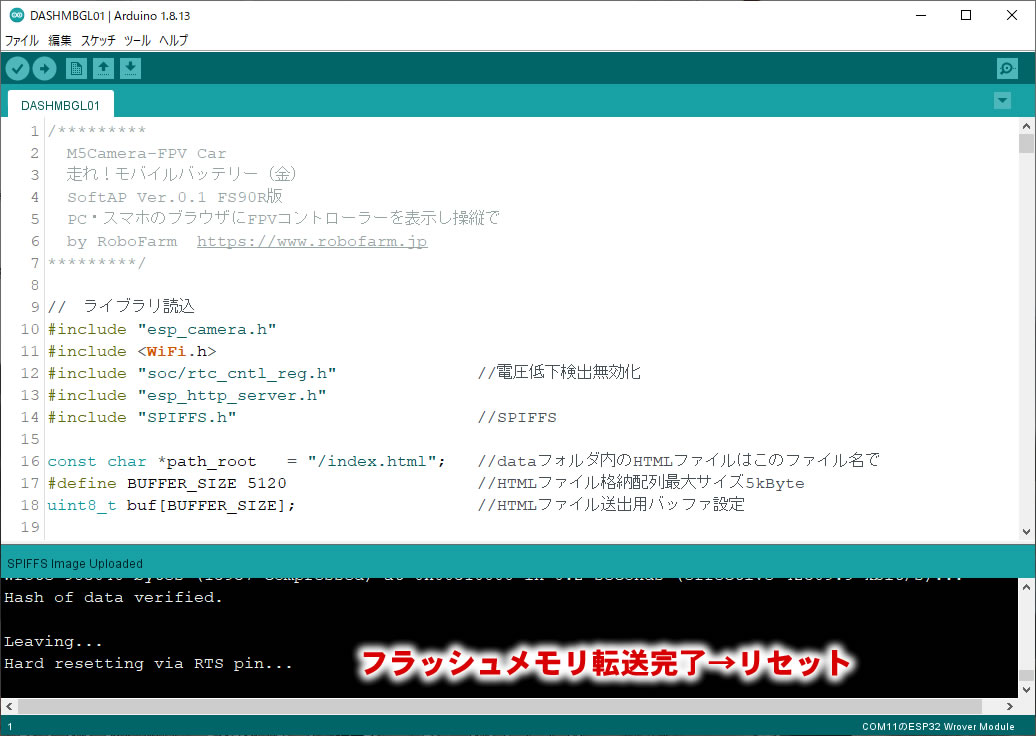Click the console vertical scrollbar thumb
This screenshot has width=1036, height=736.
1026,675
